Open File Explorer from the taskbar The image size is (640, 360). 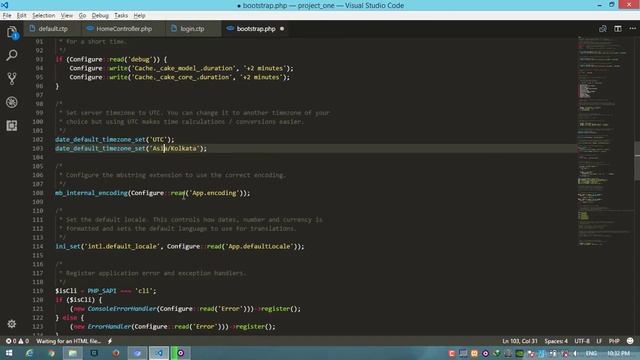pyautogui.click(x=73, y=353)
